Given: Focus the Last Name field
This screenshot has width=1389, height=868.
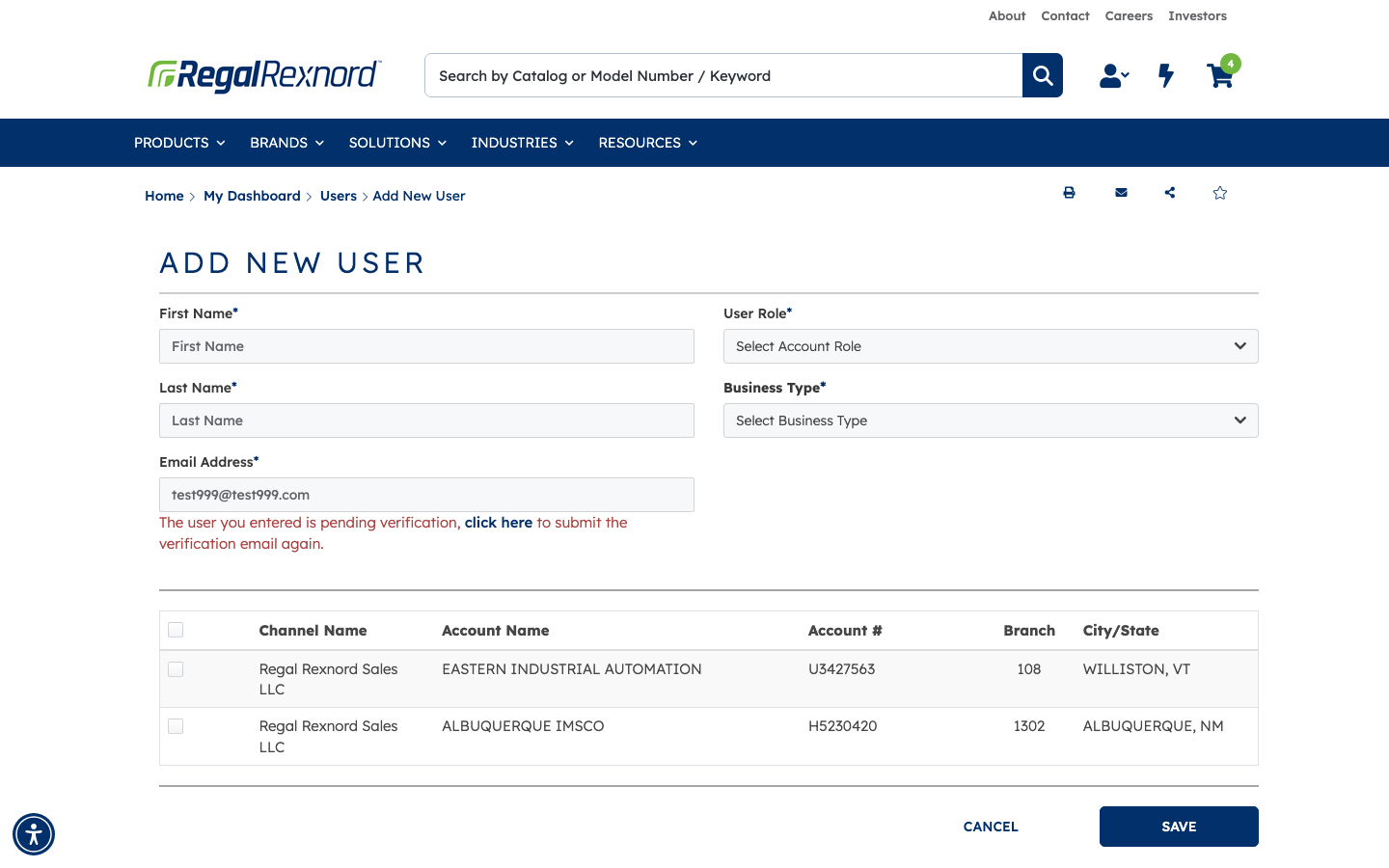Looking at the screenshot, I should click(426, 420).
